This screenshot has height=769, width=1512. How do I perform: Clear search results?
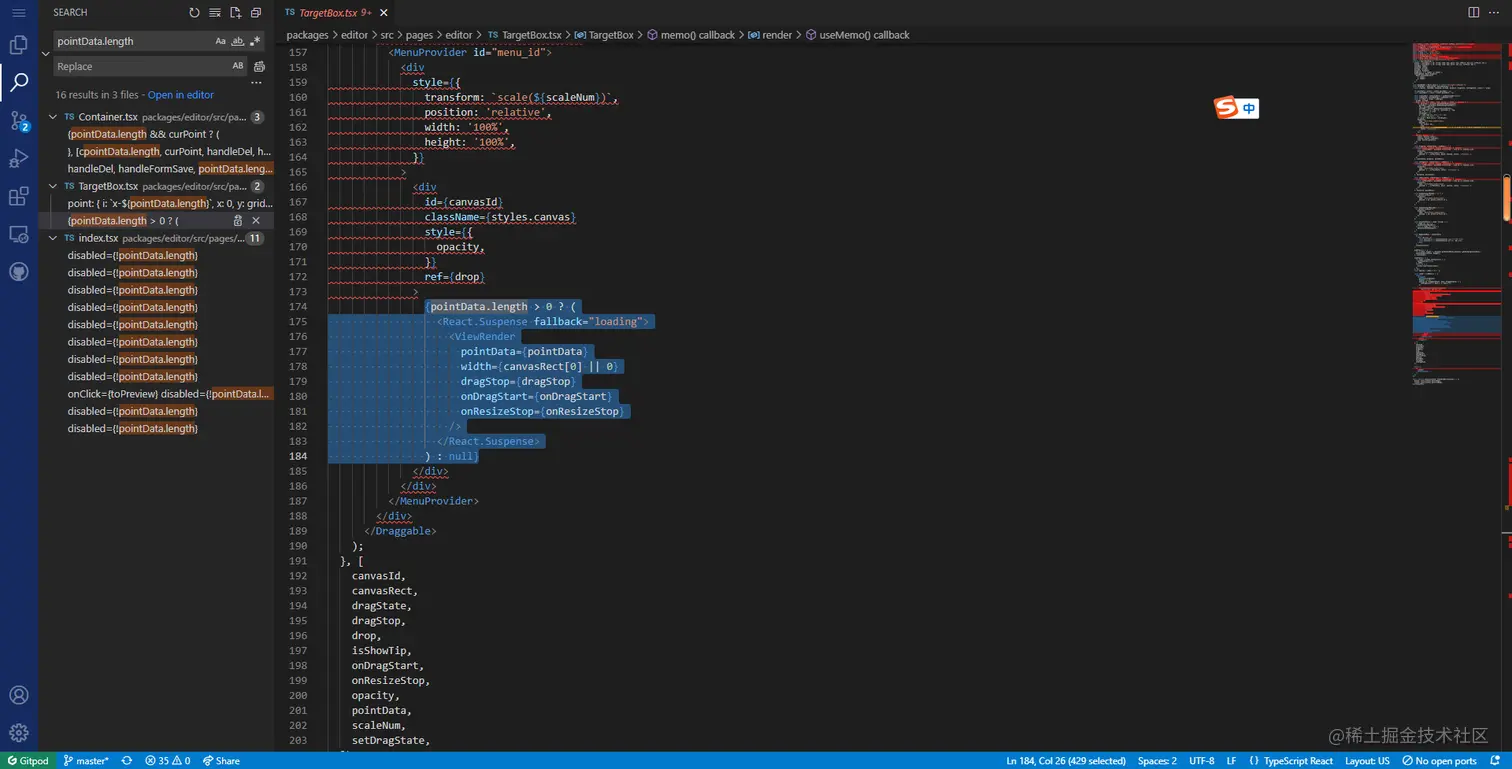click(x=214, y=13)
